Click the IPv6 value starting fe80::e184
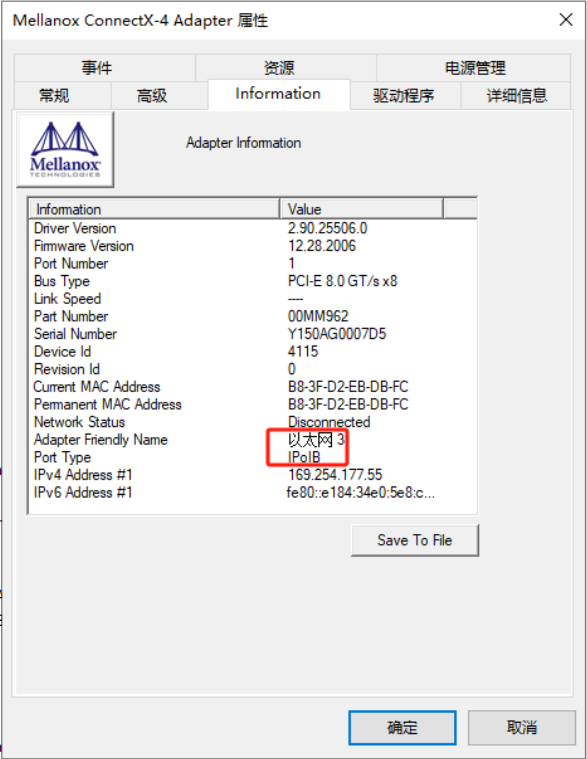 pyautogui.click(x=361, y=493)
